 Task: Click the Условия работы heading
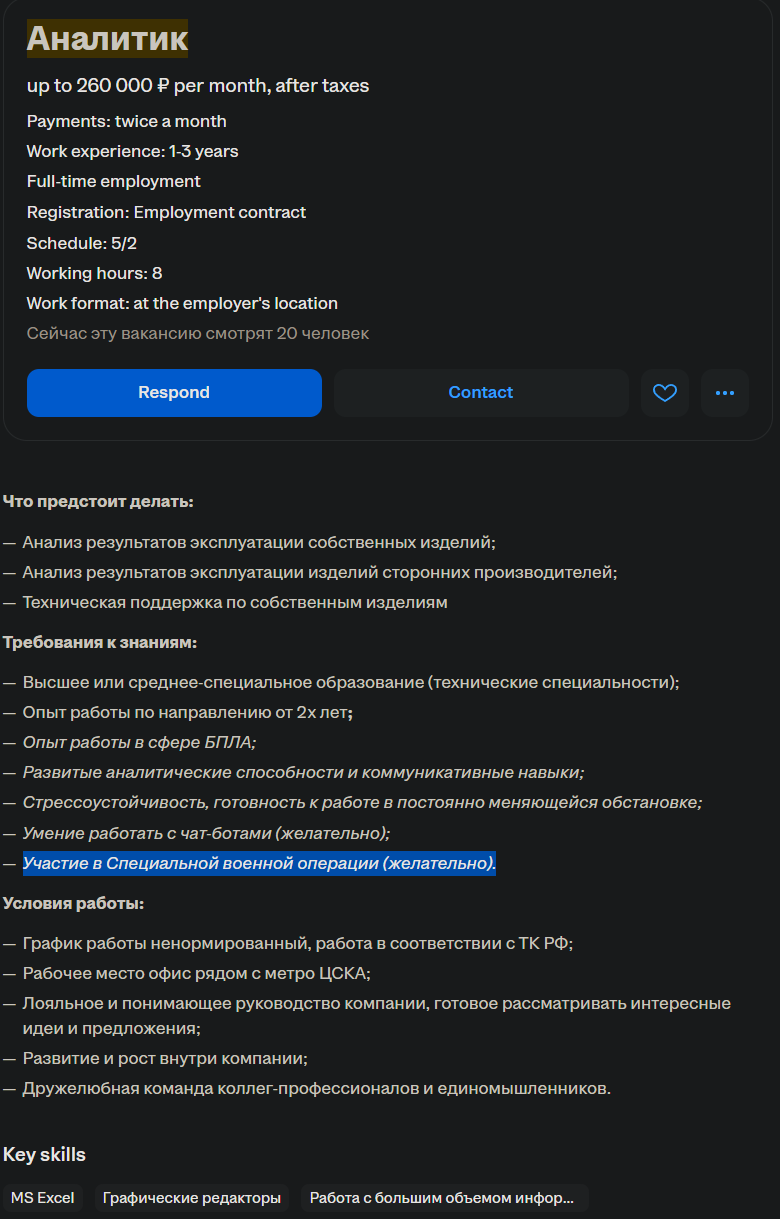pyautogui.click(x=74, y=903)
